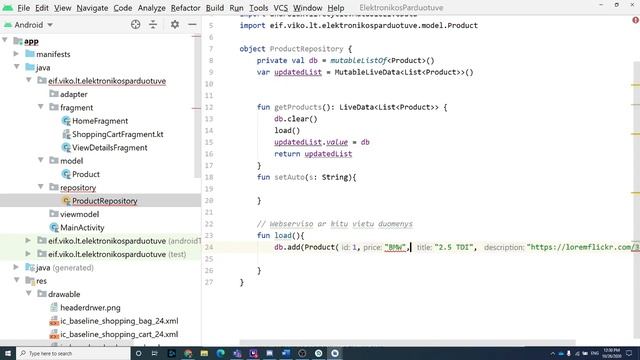Click the Android Studio logo in menu bar

8,8
